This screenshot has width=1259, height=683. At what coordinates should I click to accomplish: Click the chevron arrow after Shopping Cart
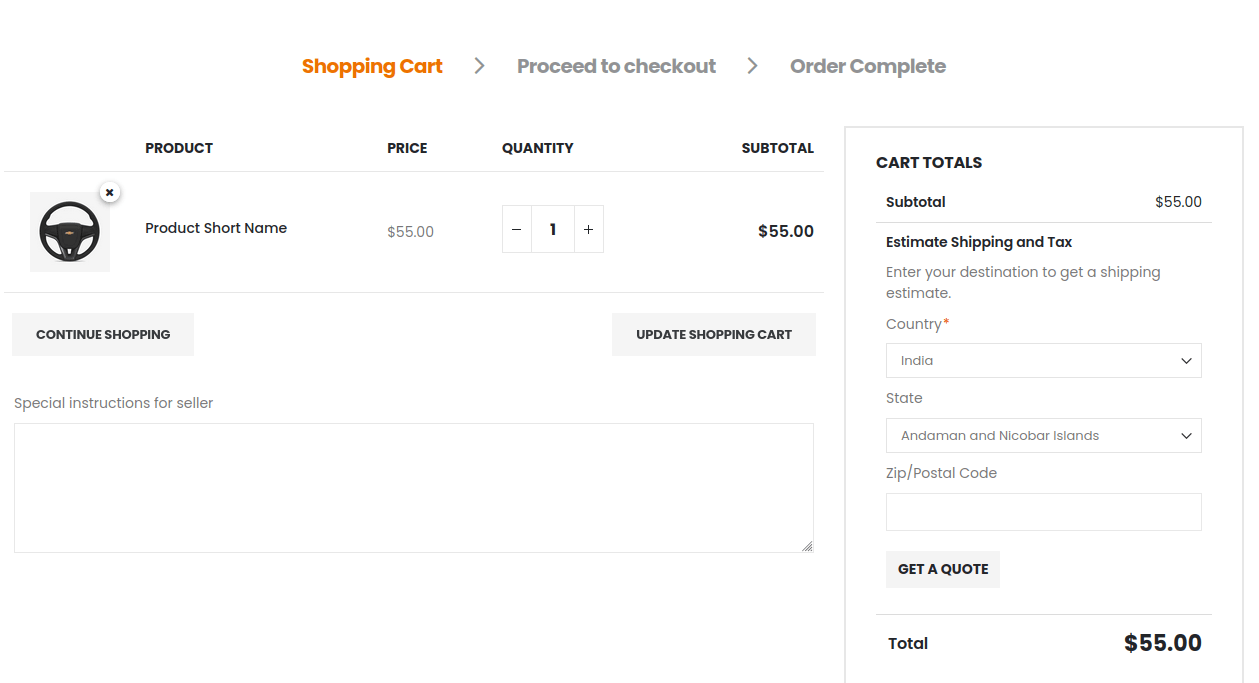480,66
